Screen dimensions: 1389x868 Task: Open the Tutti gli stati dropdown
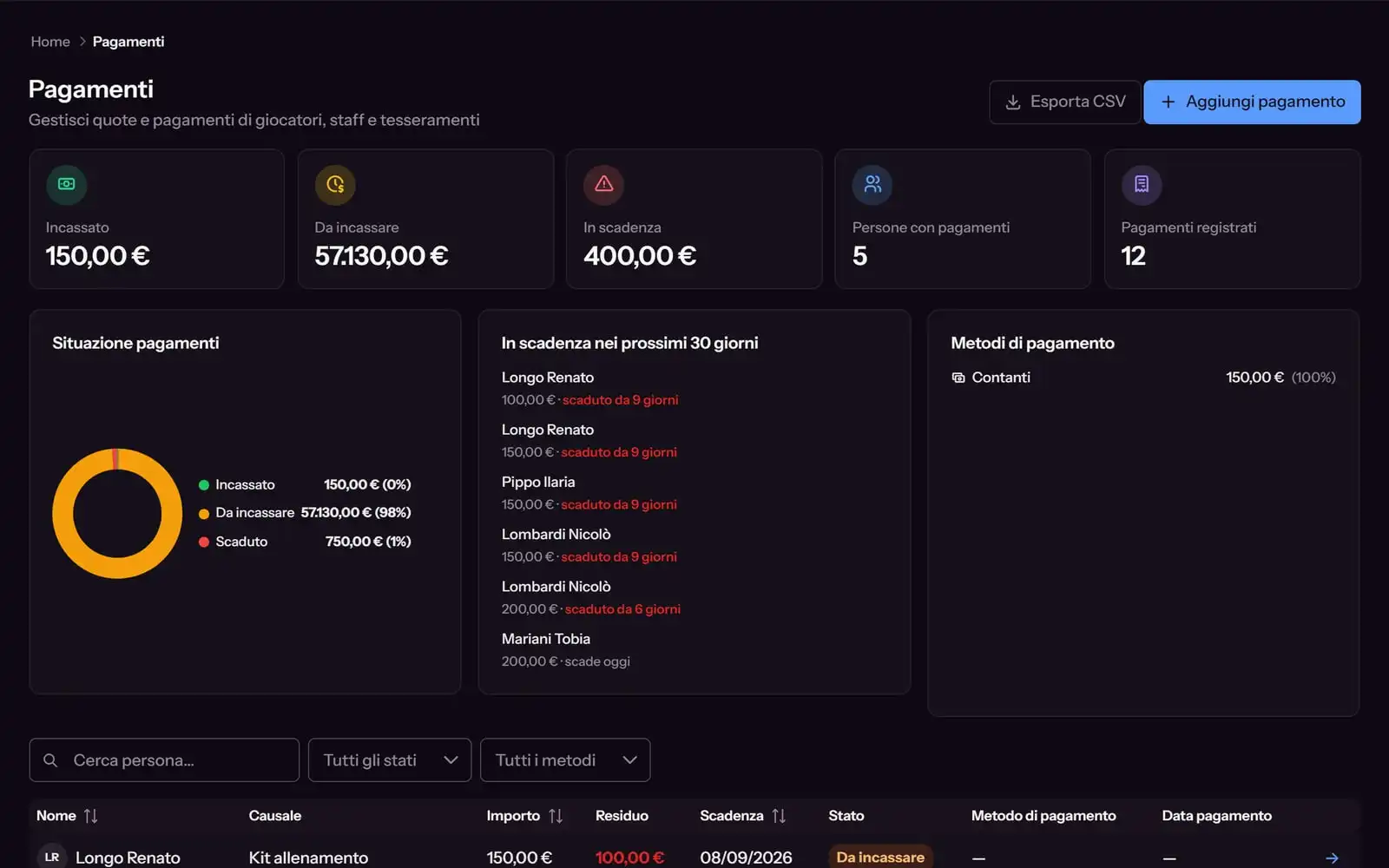(x=390, y=760)
